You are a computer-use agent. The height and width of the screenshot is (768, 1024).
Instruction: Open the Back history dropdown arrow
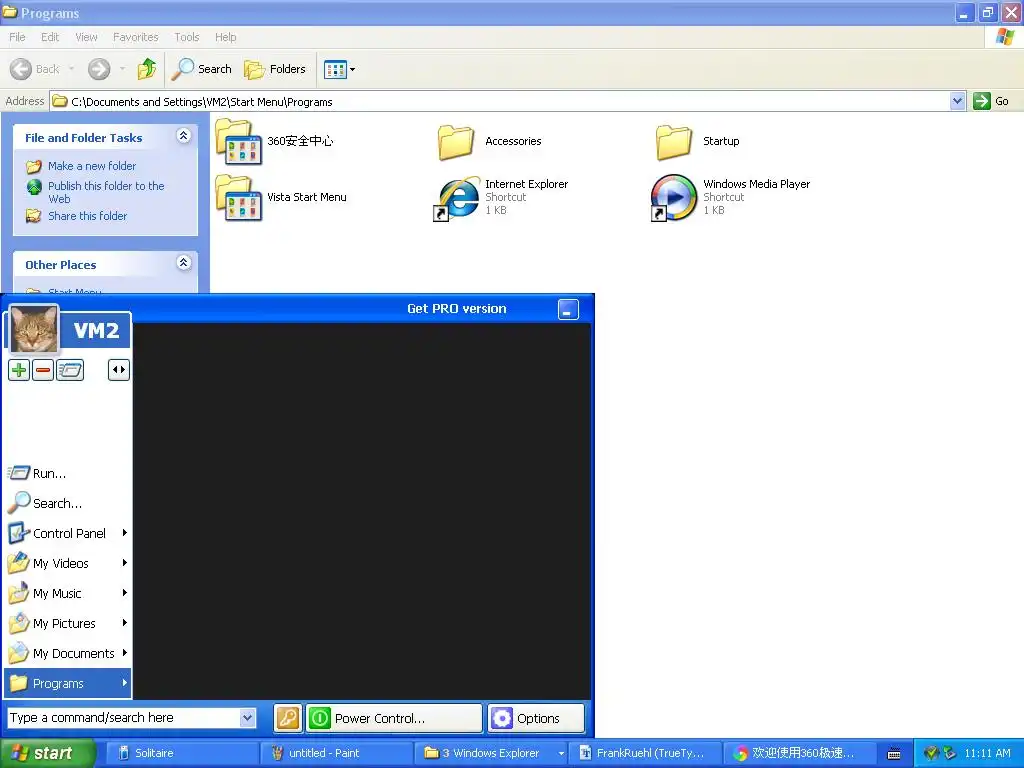(x=71, y=69)
